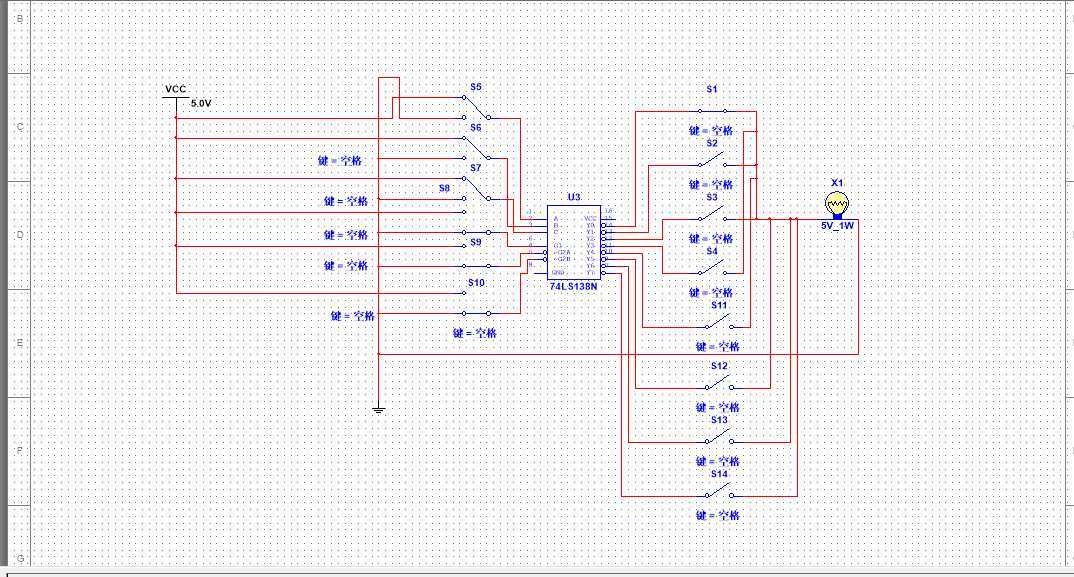Viewport: 1074px width, 577px height.
Task: Toggle switch S14
Action: (719, 491)
